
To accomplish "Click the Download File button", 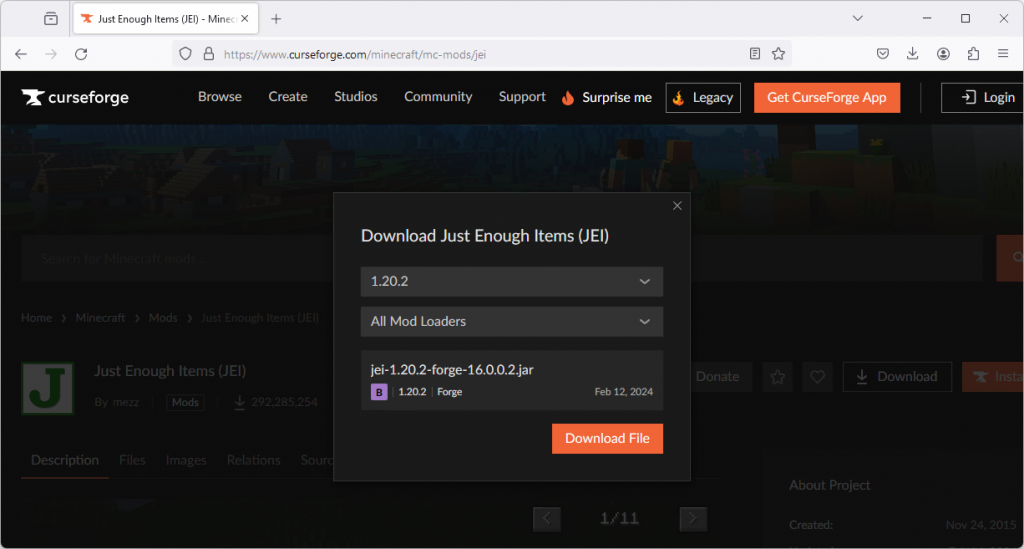I will click(x=607, y=439).
